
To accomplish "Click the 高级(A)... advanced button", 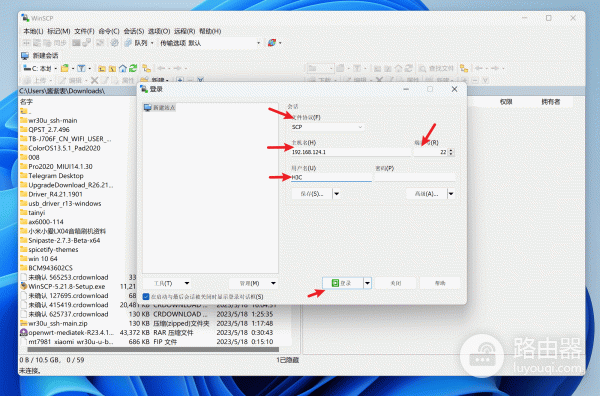I will click(x=426, y=194).
